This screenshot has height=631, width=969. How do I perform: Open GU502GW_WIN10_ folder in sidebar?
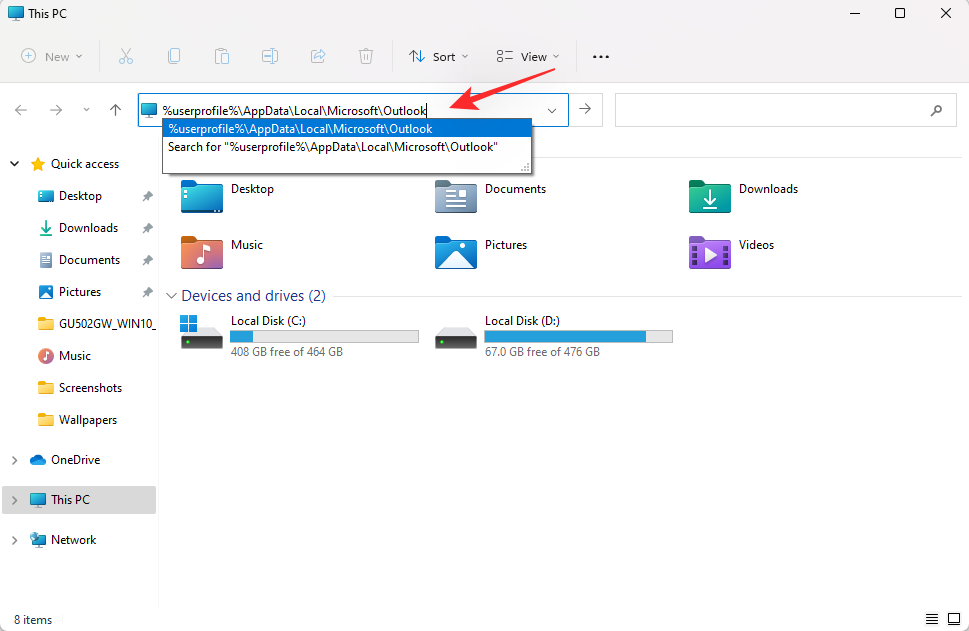point(96,324)
